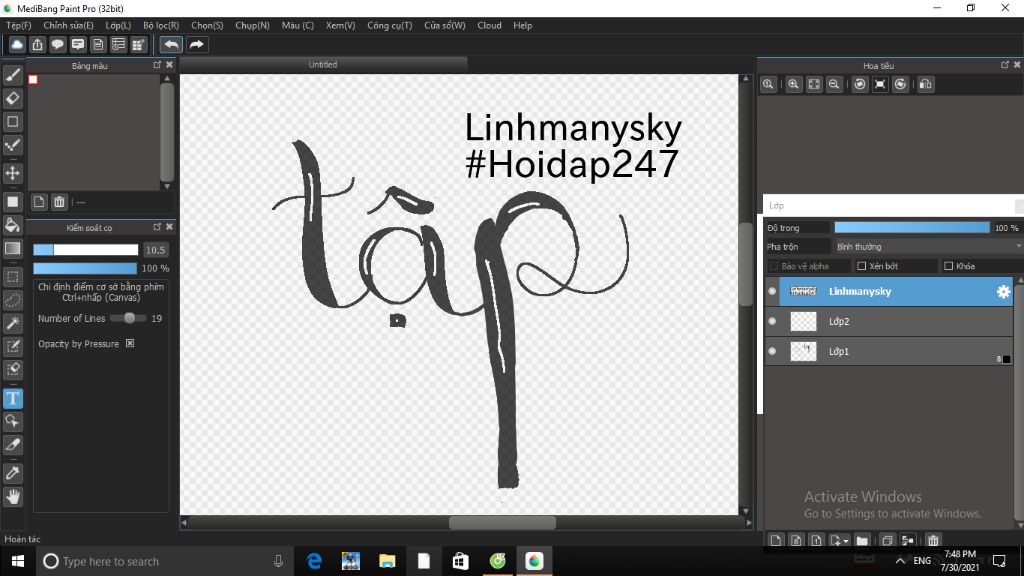The width and height of the screenshot is (1024, 576).
Task: Select the Eyedropper tool
Action: click(12, 473)
